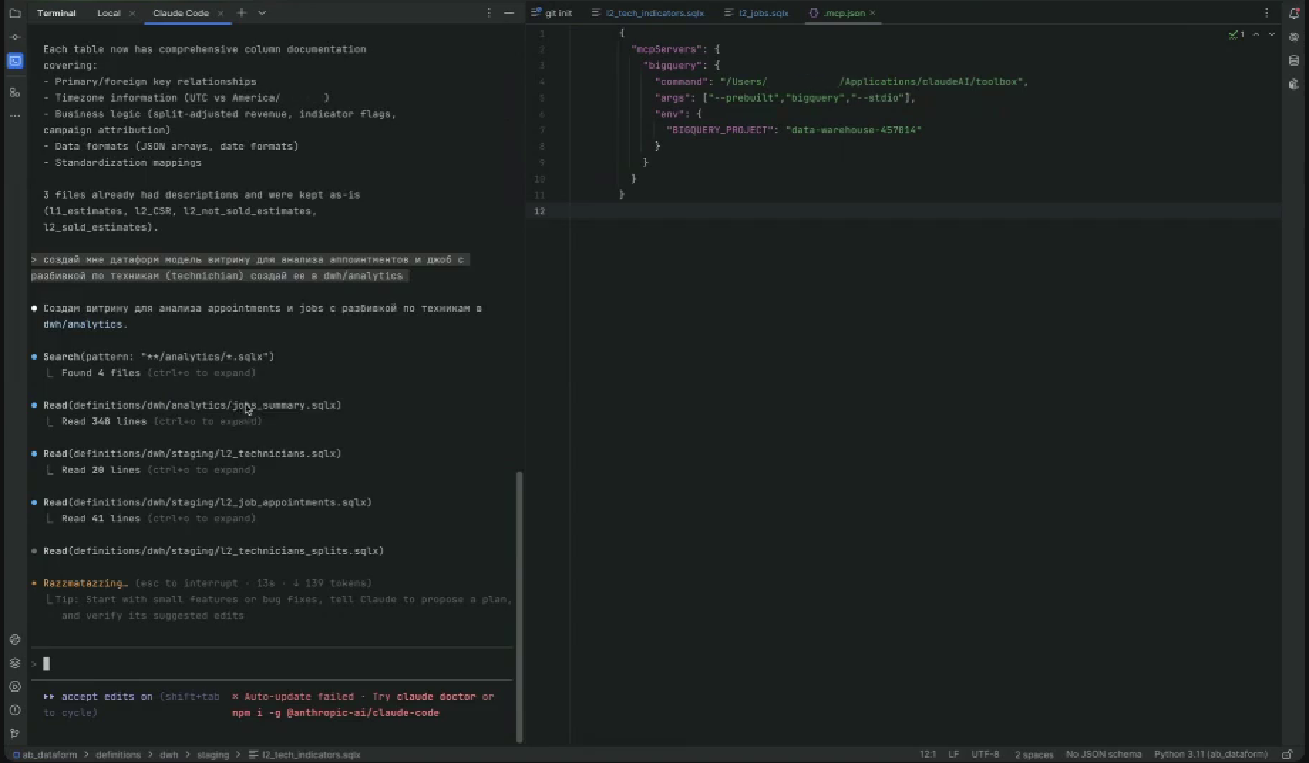
Task: Close the .mcp.json editor tab
Action: click(873, 13)
